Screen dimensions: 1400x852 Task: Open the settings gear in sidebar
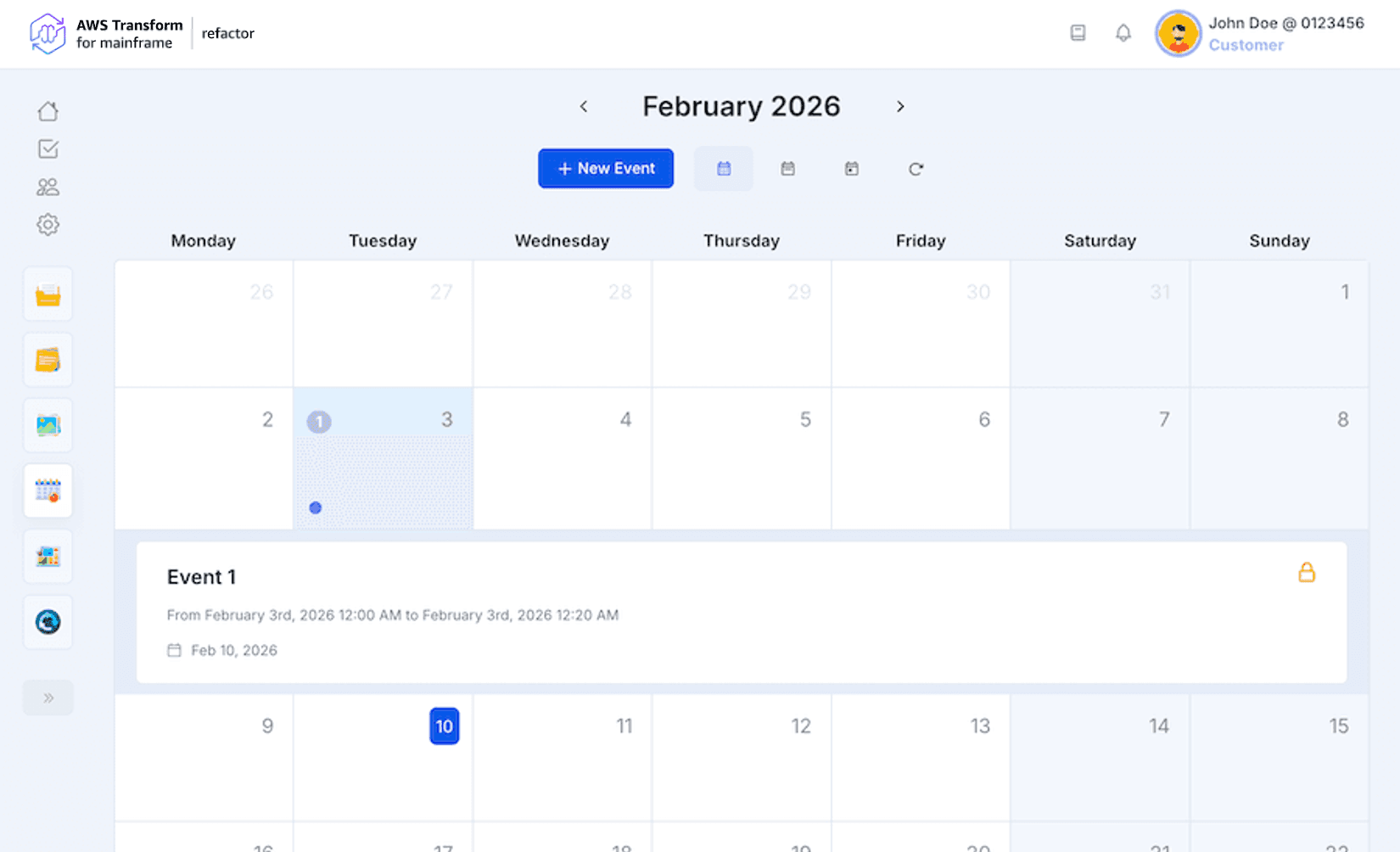48,225
